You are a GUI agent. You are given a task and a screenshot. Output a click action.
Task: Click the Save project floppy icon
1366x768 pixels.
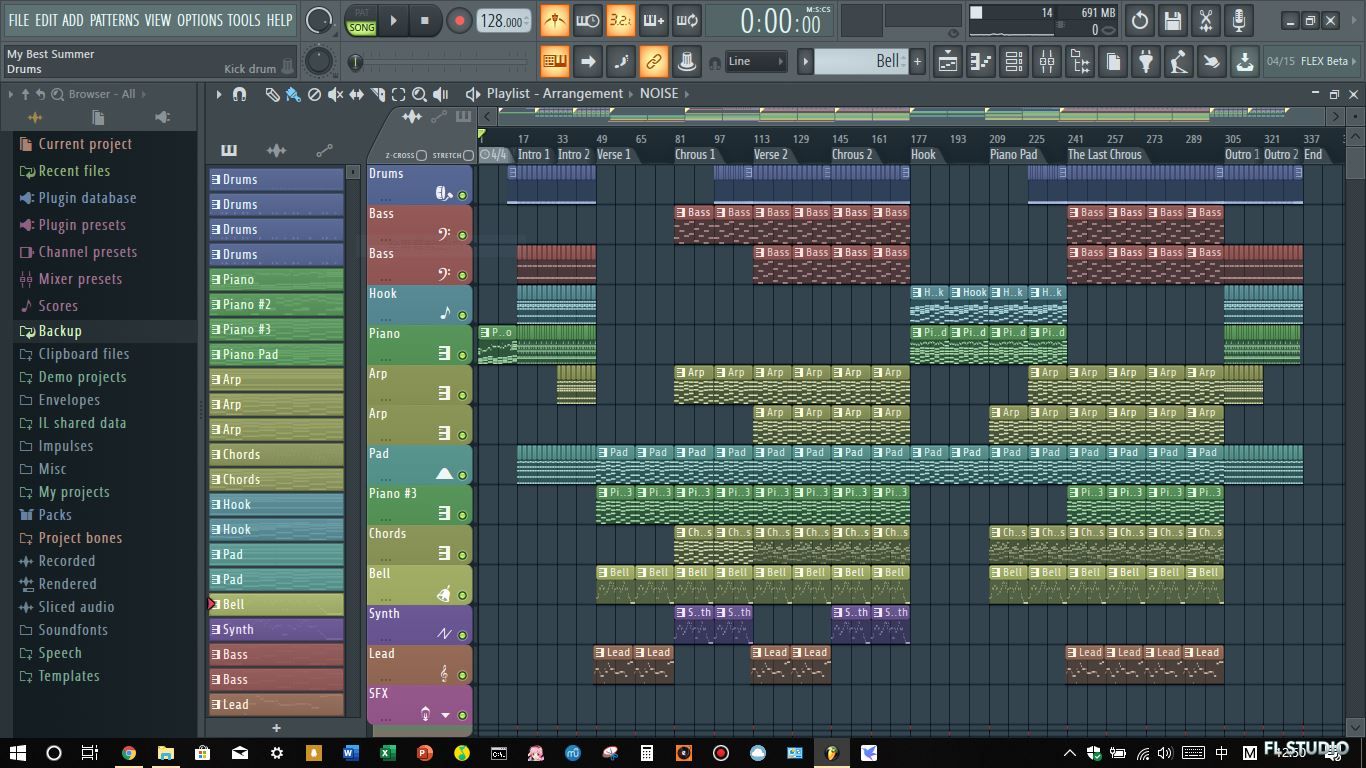pos(1173,20)
